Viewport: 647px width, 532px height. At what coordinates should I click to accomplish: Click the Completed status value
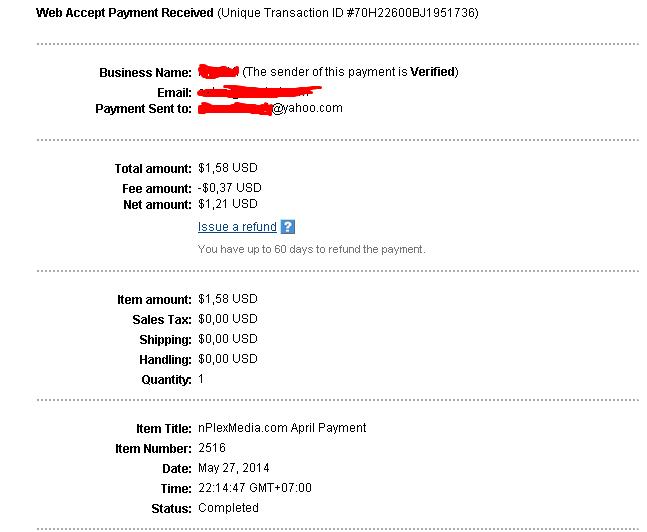228,508
